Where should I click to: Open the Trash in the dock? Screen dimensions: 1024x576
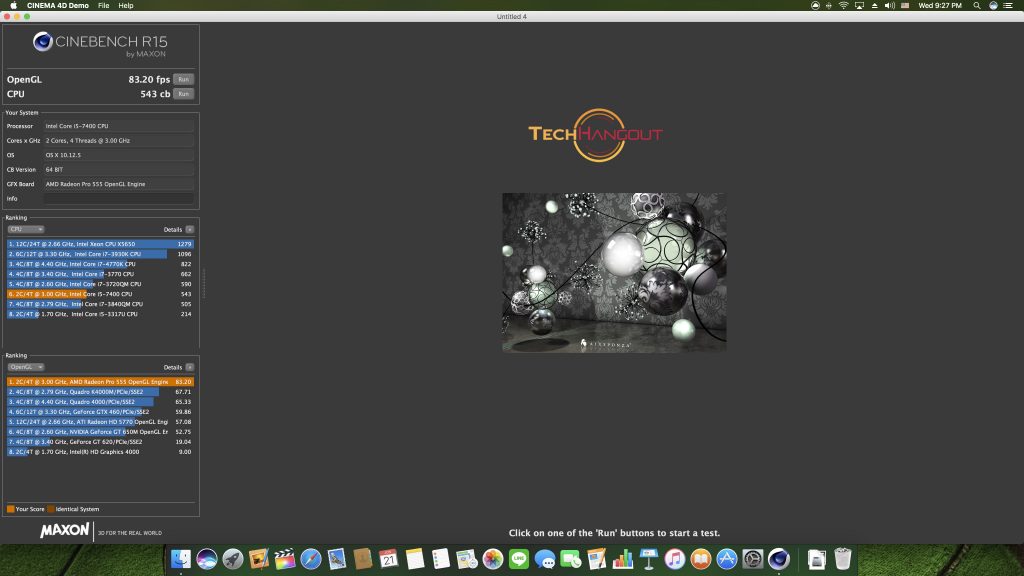pos(842,559)
